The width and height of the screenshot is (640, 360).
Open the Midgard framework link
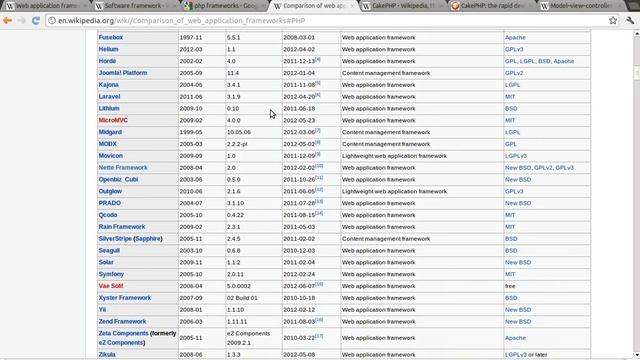tap(110, 132)
